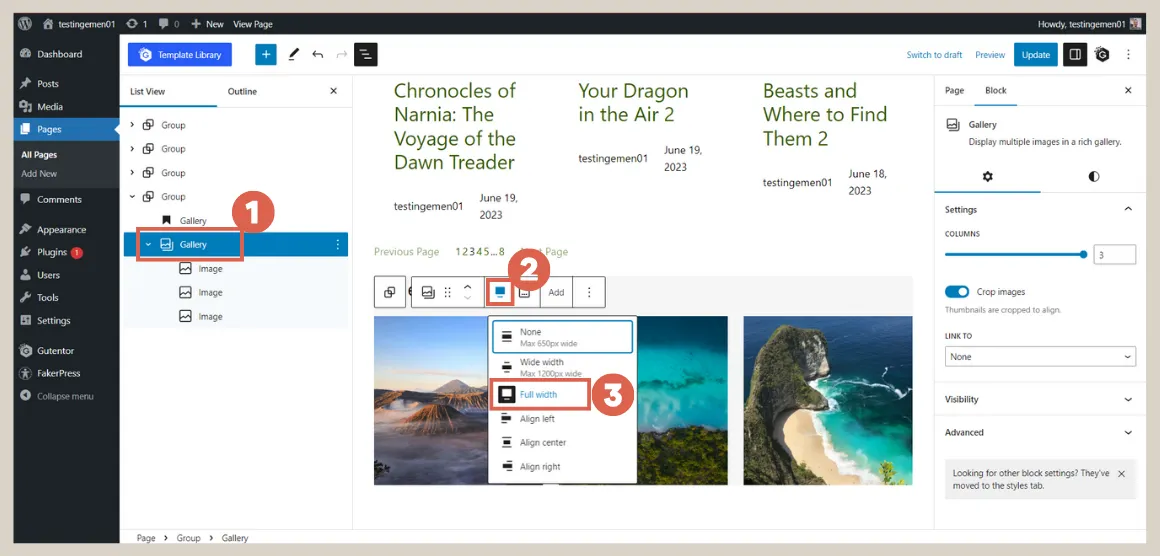Collapse the selected Gallery tree row

click(148, 245)
